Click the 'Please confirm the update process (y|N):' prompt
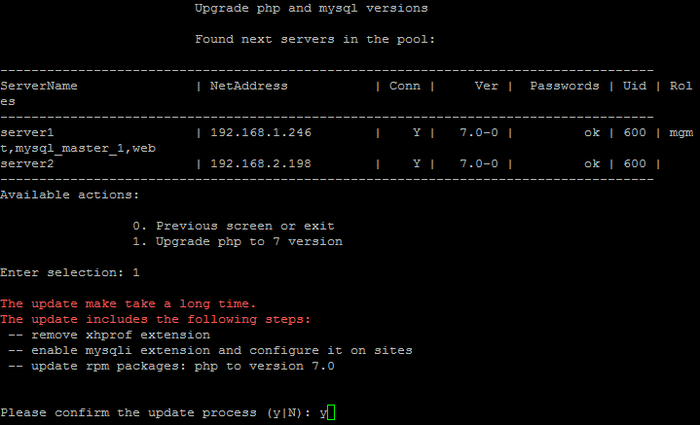The height and width of the screenshot is (425, 700). pos(155,413)
